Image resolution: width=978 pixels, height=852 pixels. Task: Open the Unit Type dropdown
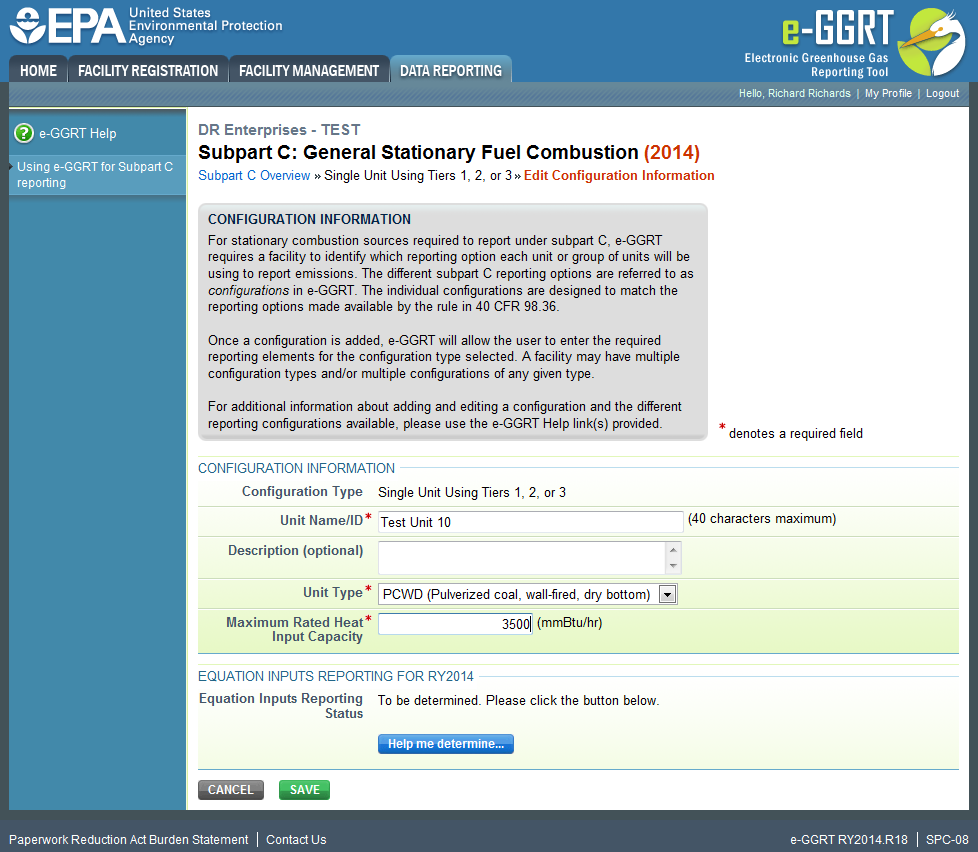(528, 594)
